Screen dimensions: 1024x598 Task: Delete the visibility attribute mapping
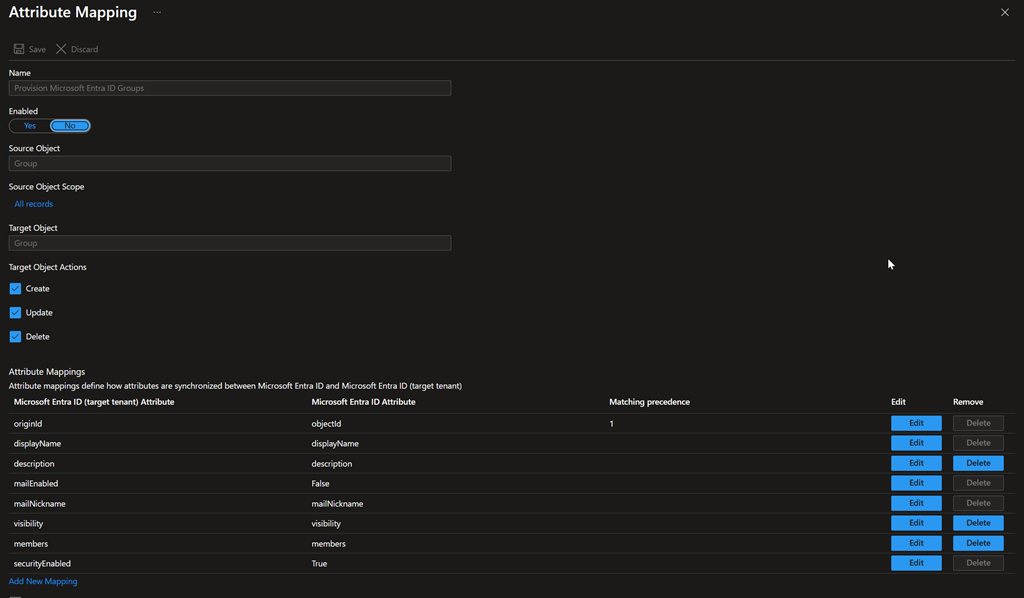point(978,523)
